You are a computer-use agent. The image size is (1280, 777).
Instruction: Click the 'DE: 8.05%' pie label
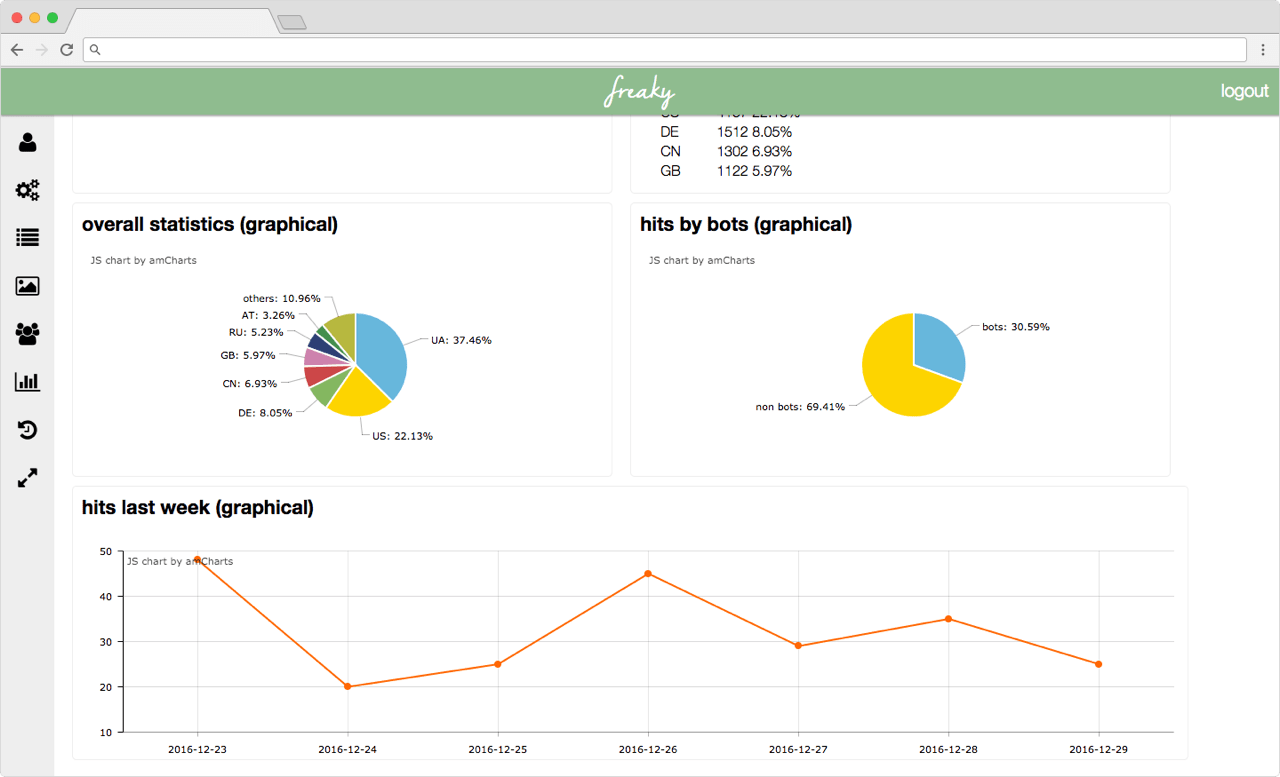coord(264,412)
